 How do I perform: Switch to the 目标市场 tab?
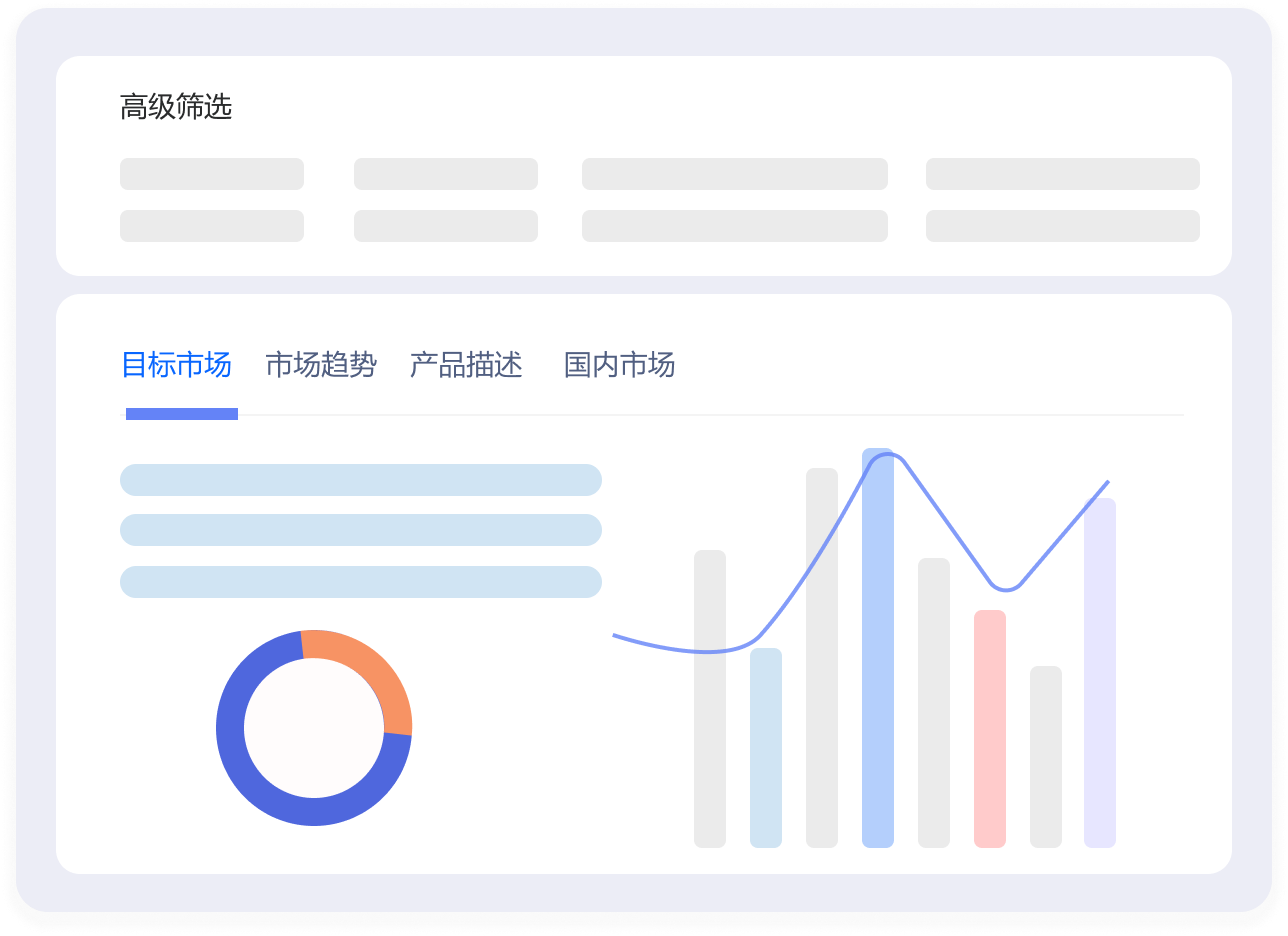[x=176, y=365]
